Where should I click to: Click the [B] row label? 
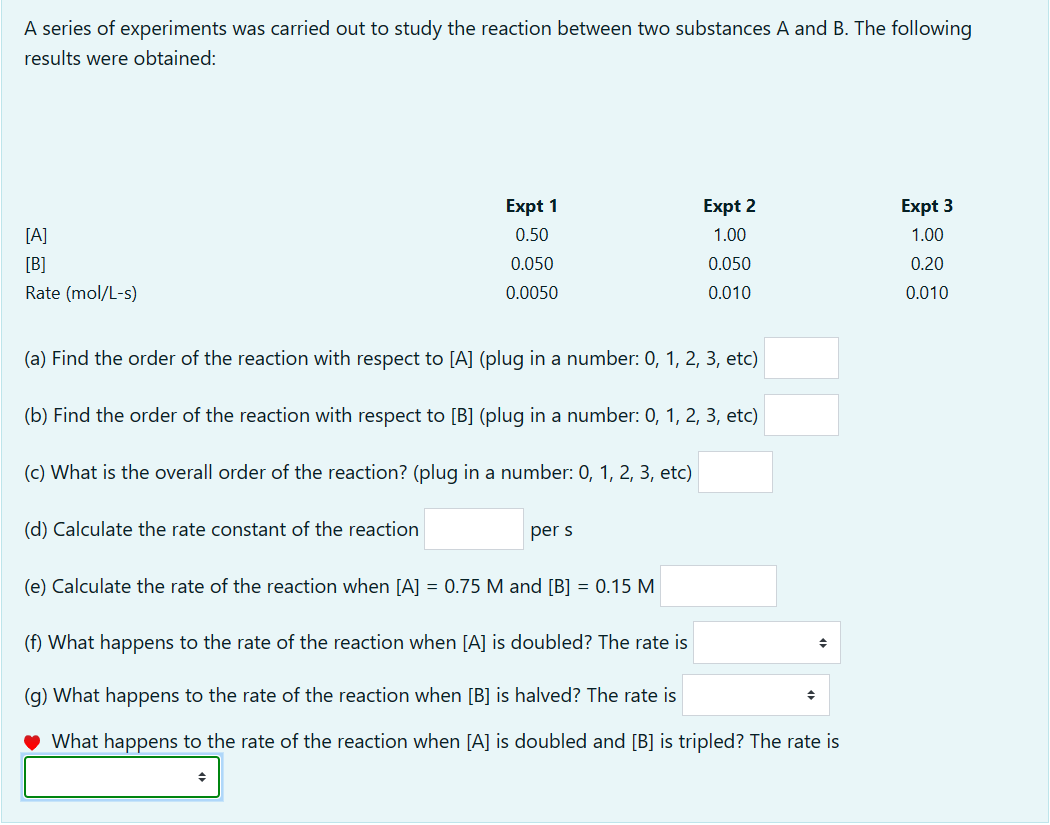point(34,263)
